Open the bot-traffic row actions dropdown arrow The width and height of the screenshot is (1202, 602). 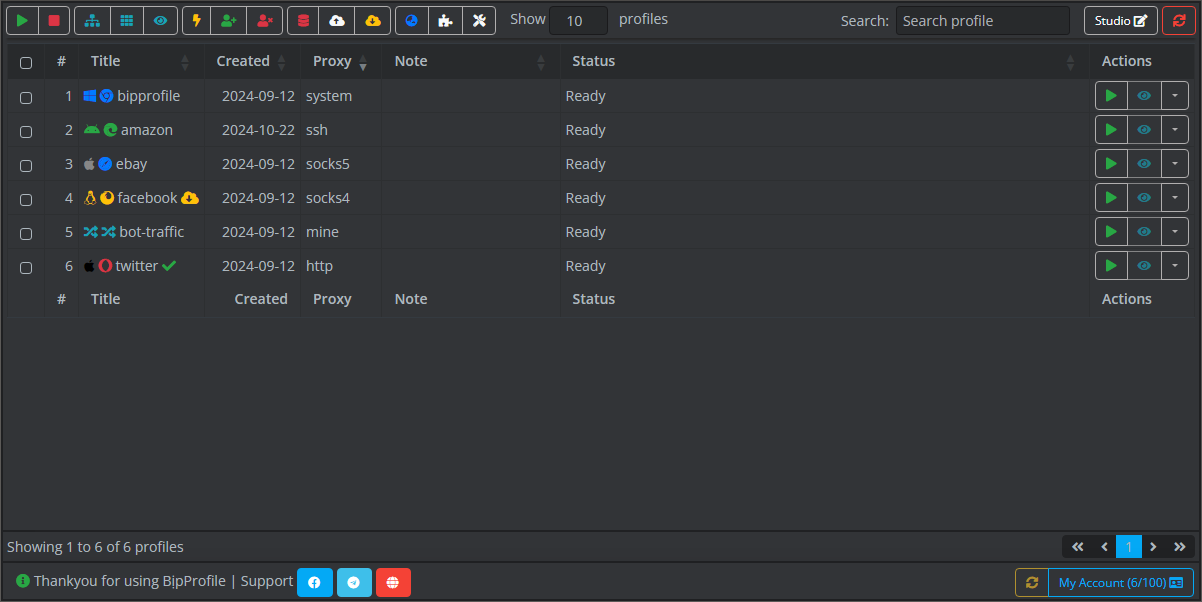point(1175,232)
